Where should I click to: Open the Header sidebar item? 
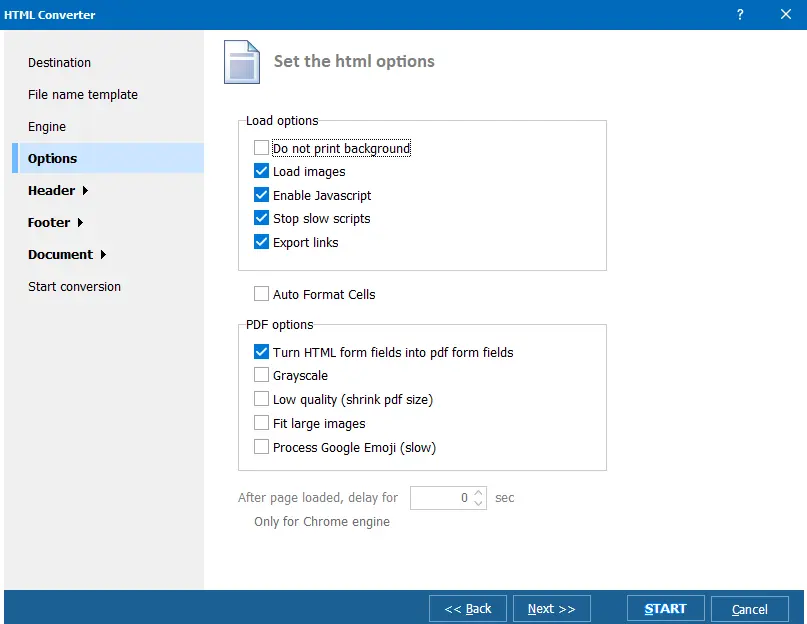tap(51, 190)
